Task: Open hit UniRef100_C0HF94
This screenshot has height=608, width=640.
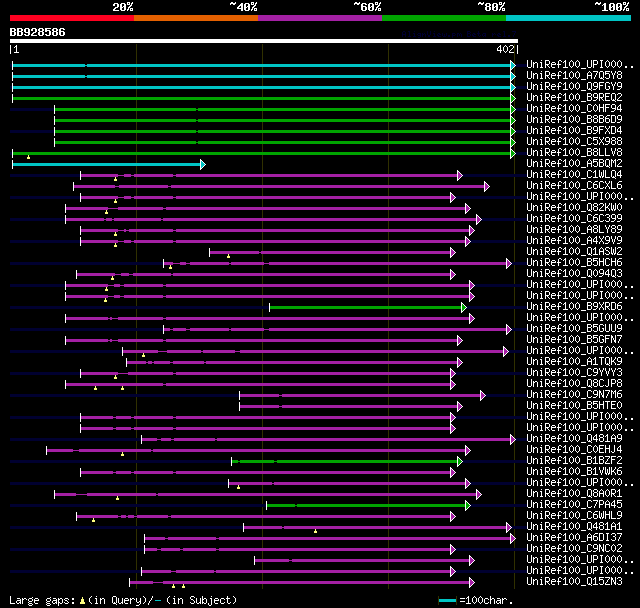Action: (574, 109)
